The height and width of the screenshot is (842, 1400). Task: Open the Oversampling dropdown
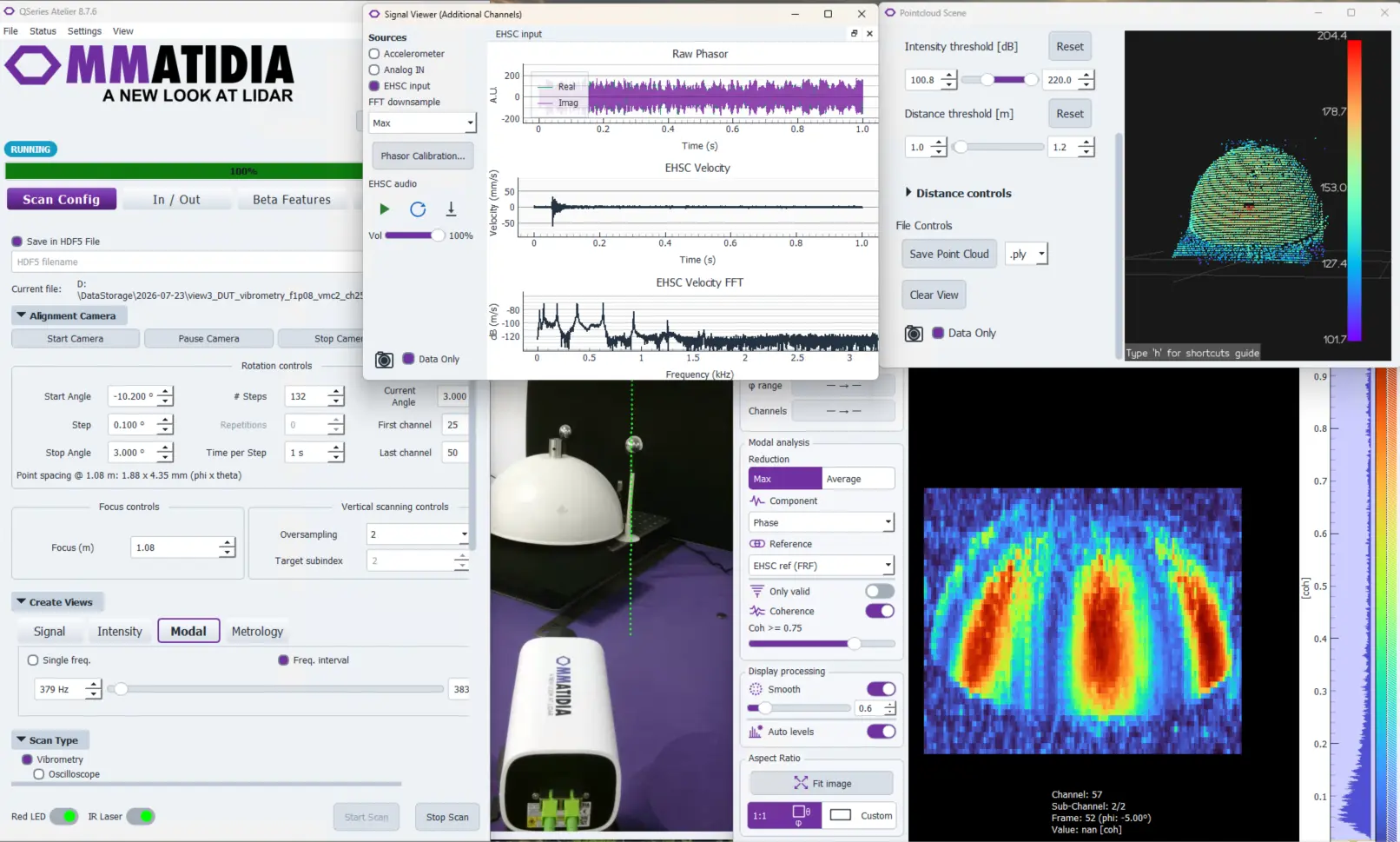[418, 534]
